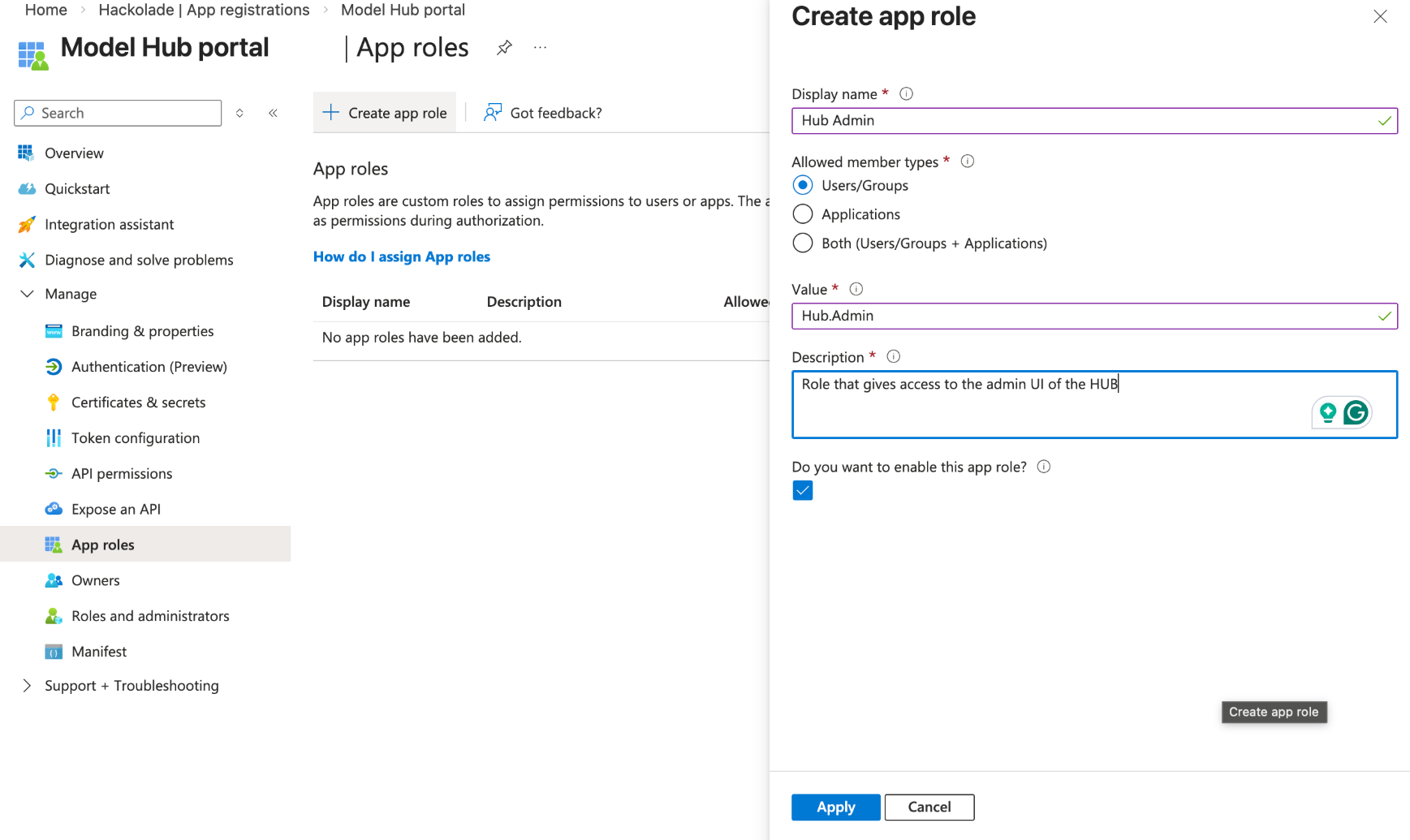Click the Description text area
Image resolution: width=1410 pixels, height=840 pixels.
pos(1094,404)
